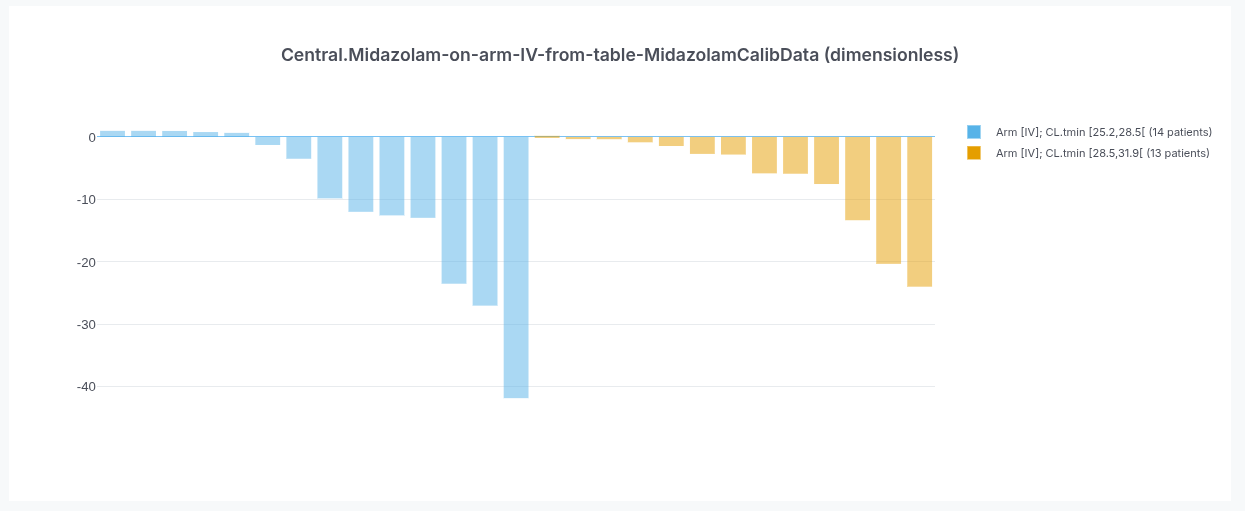Select the last orange bar reaching about -24

point(920,212)
